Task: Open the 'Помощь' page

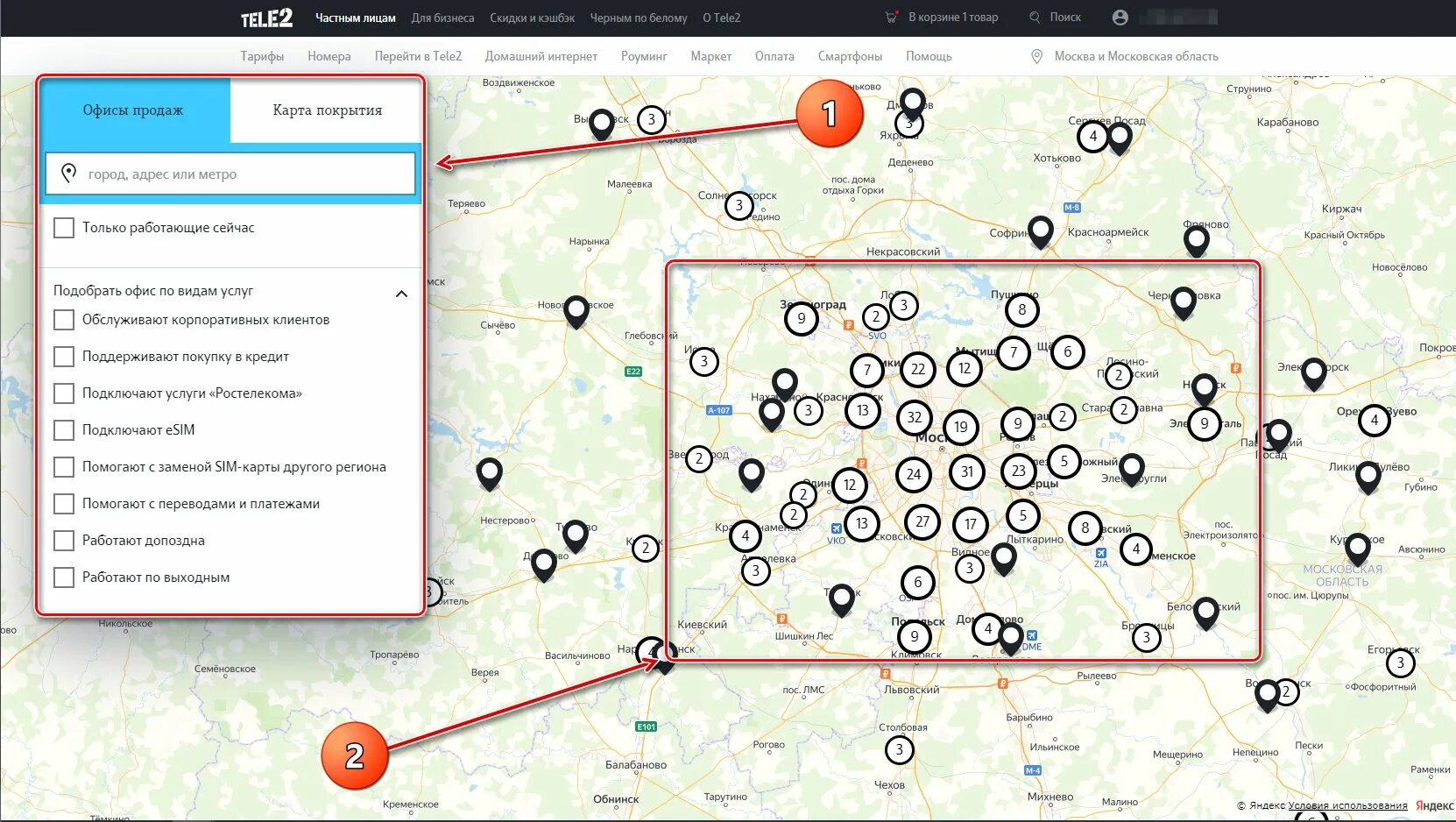Action: (x=929, y=56)
